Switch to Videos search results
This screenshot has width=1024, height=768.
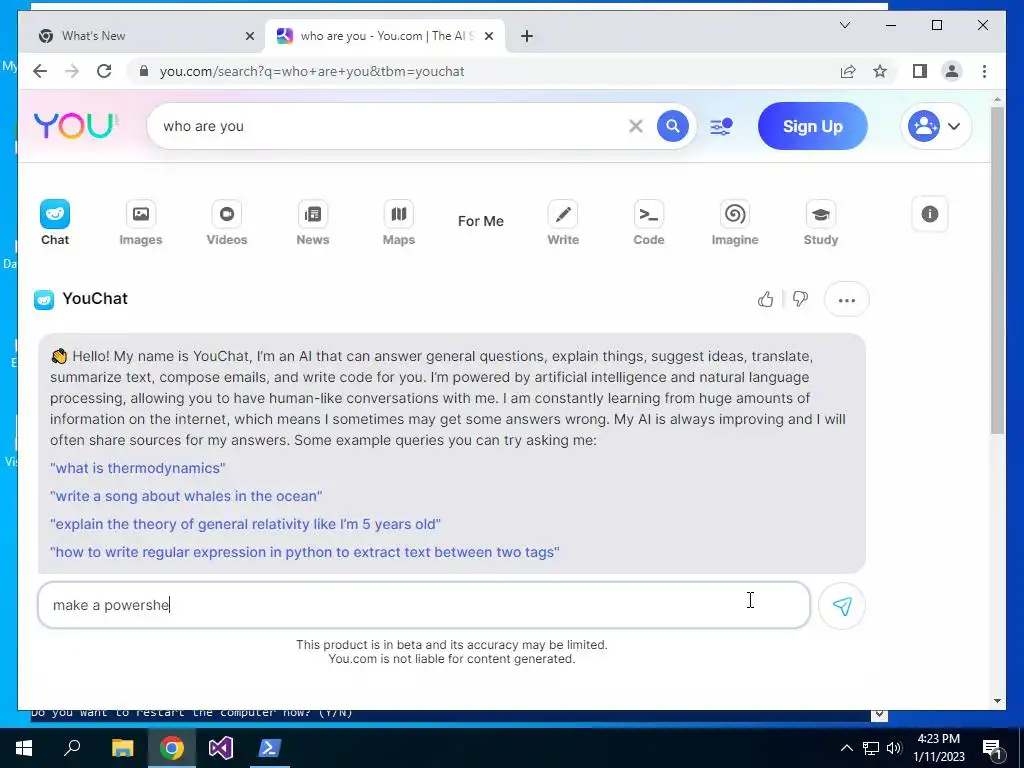[227, 222]
